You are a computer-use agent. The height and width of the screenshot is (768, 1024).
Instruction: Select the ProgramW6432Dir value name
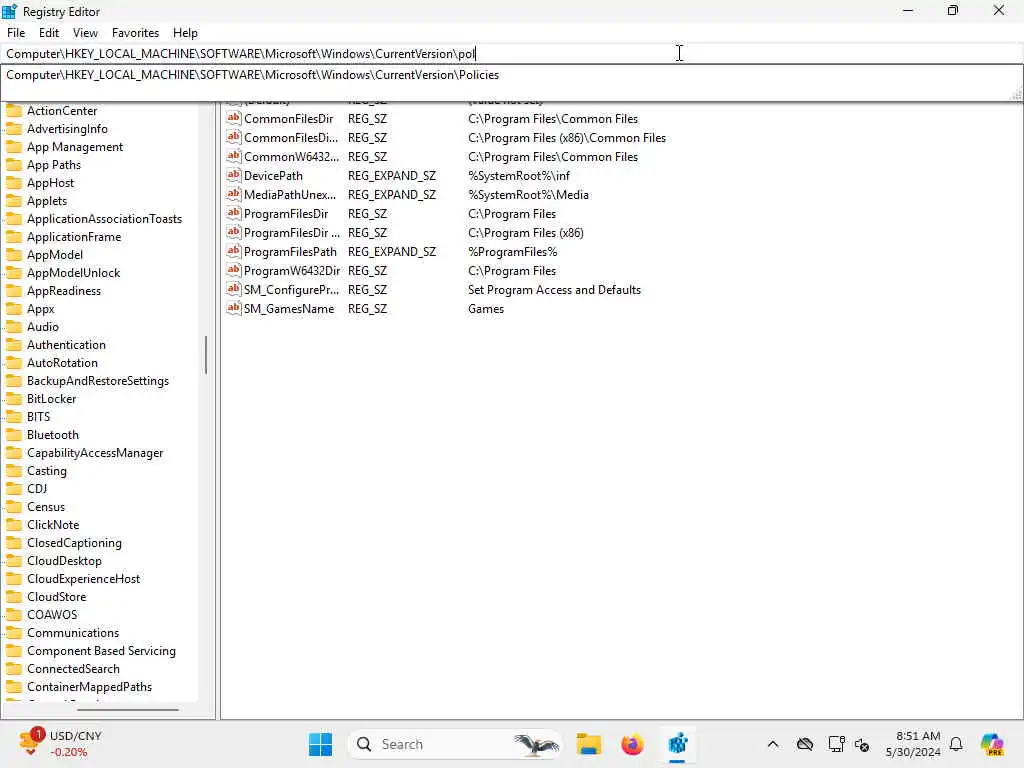pos(292,270)
